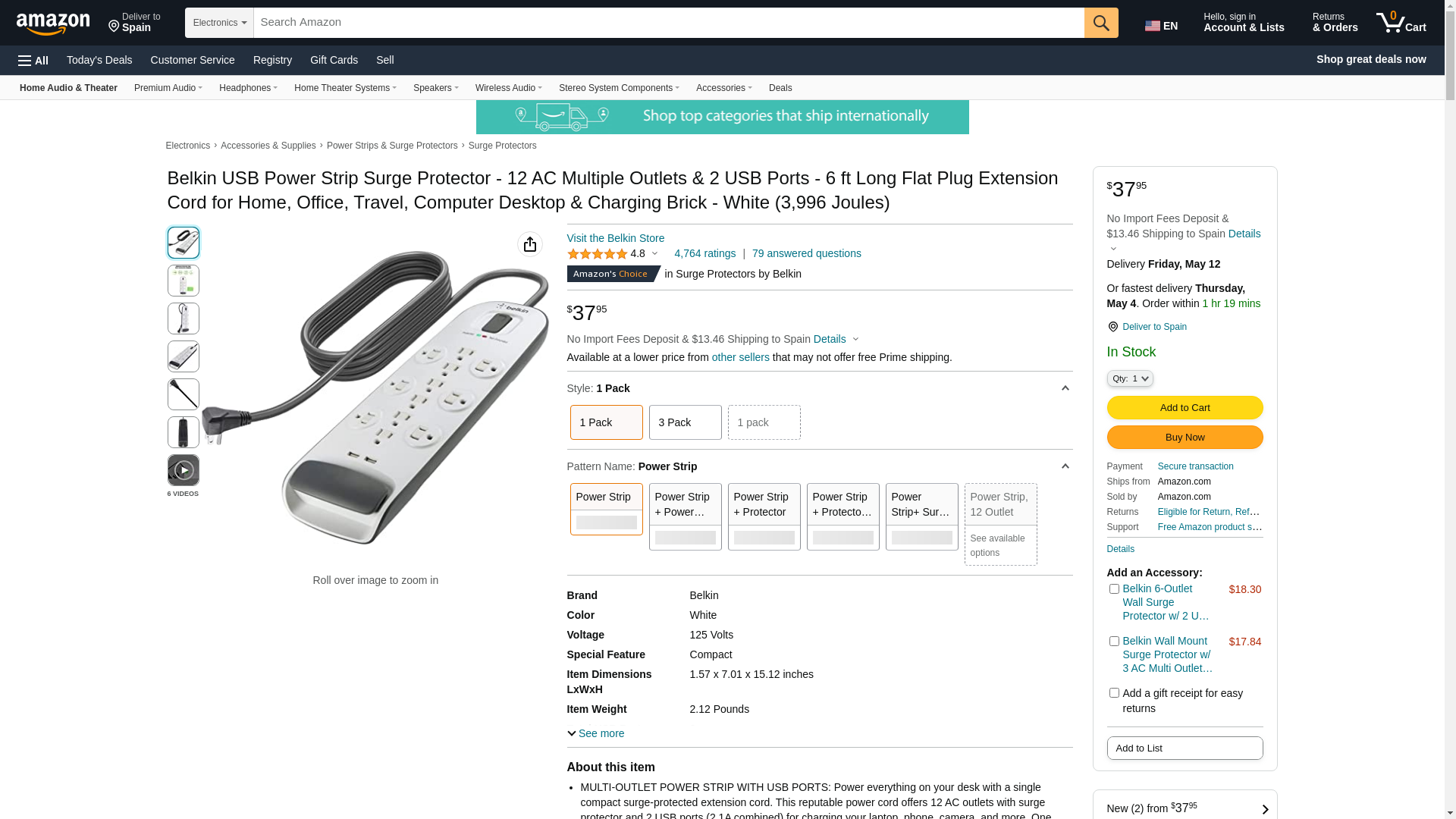
Task: Click the Add to Cart button
Action: pyautogui.click(x=1184, y=408)
